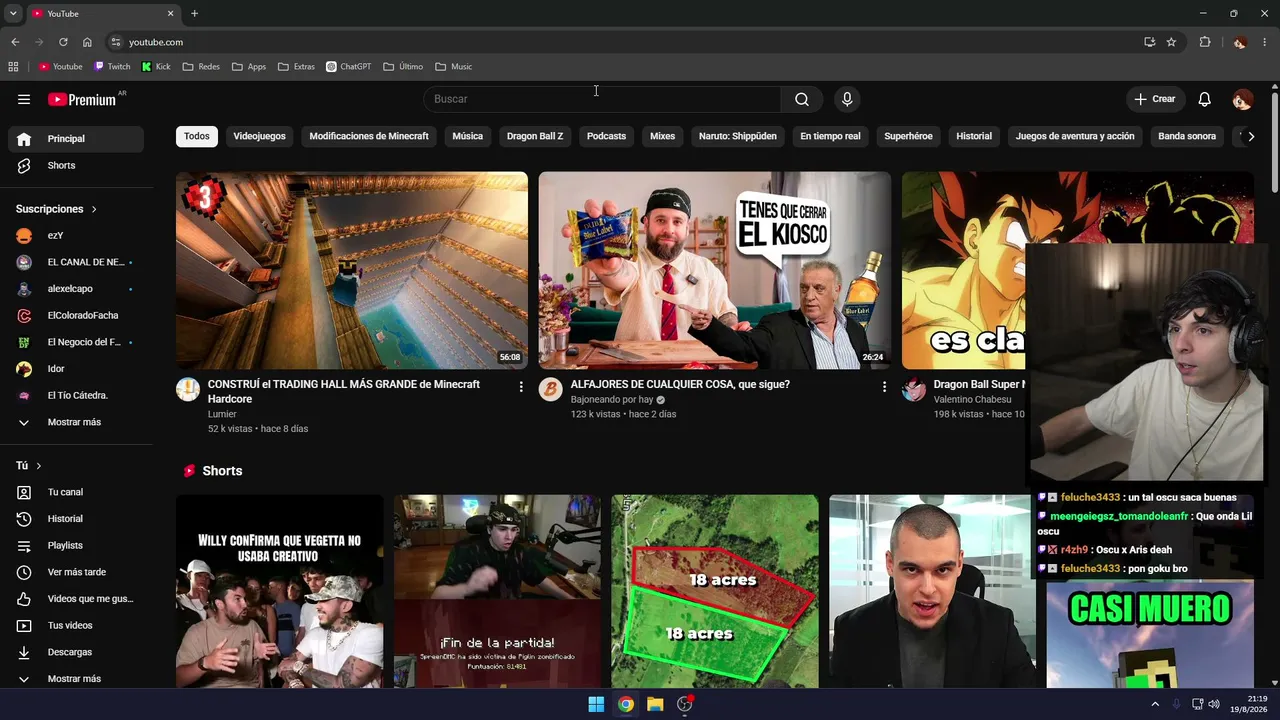Reload the page in Chrome
This screenshot has height=720, width=1280.
coord(63,42)
